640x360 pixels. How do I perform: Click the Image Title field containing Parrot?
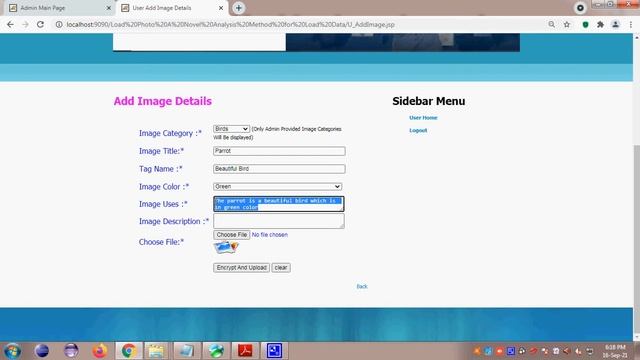pyautogui.click(x=279, y=151)
